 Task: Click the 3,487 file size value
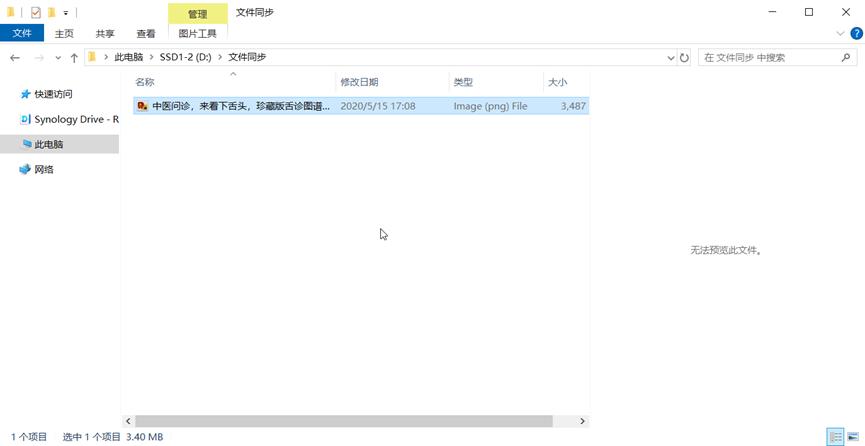[x=573, y=106]
